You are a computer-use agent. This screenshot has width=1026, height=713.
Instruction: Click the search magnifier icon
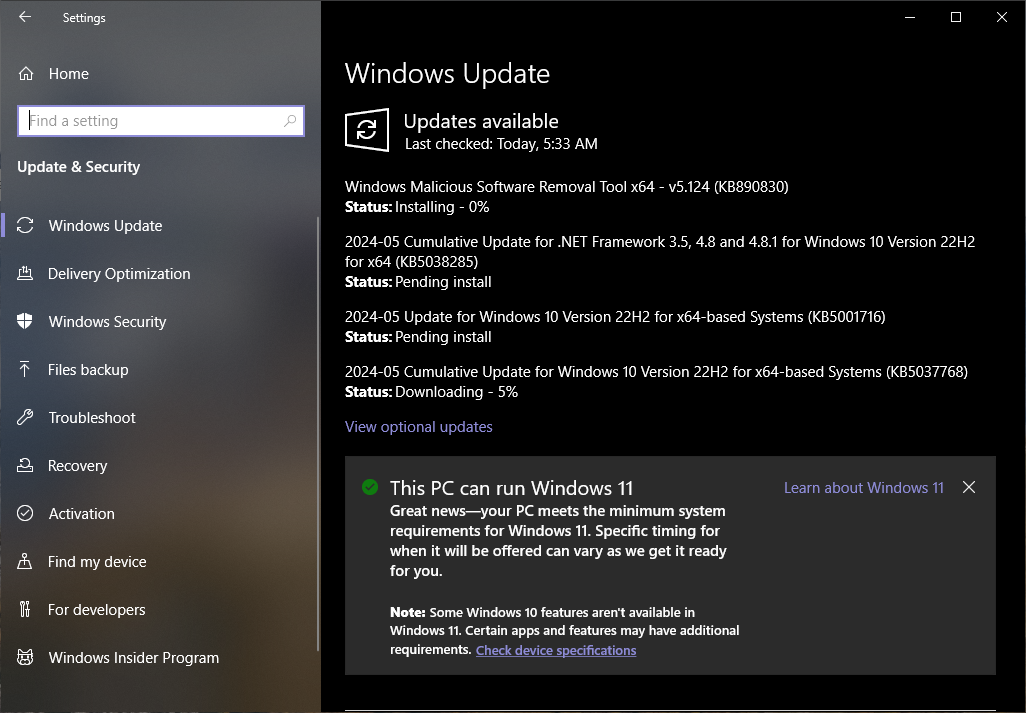pyautogui.click(x=290, y=121)
